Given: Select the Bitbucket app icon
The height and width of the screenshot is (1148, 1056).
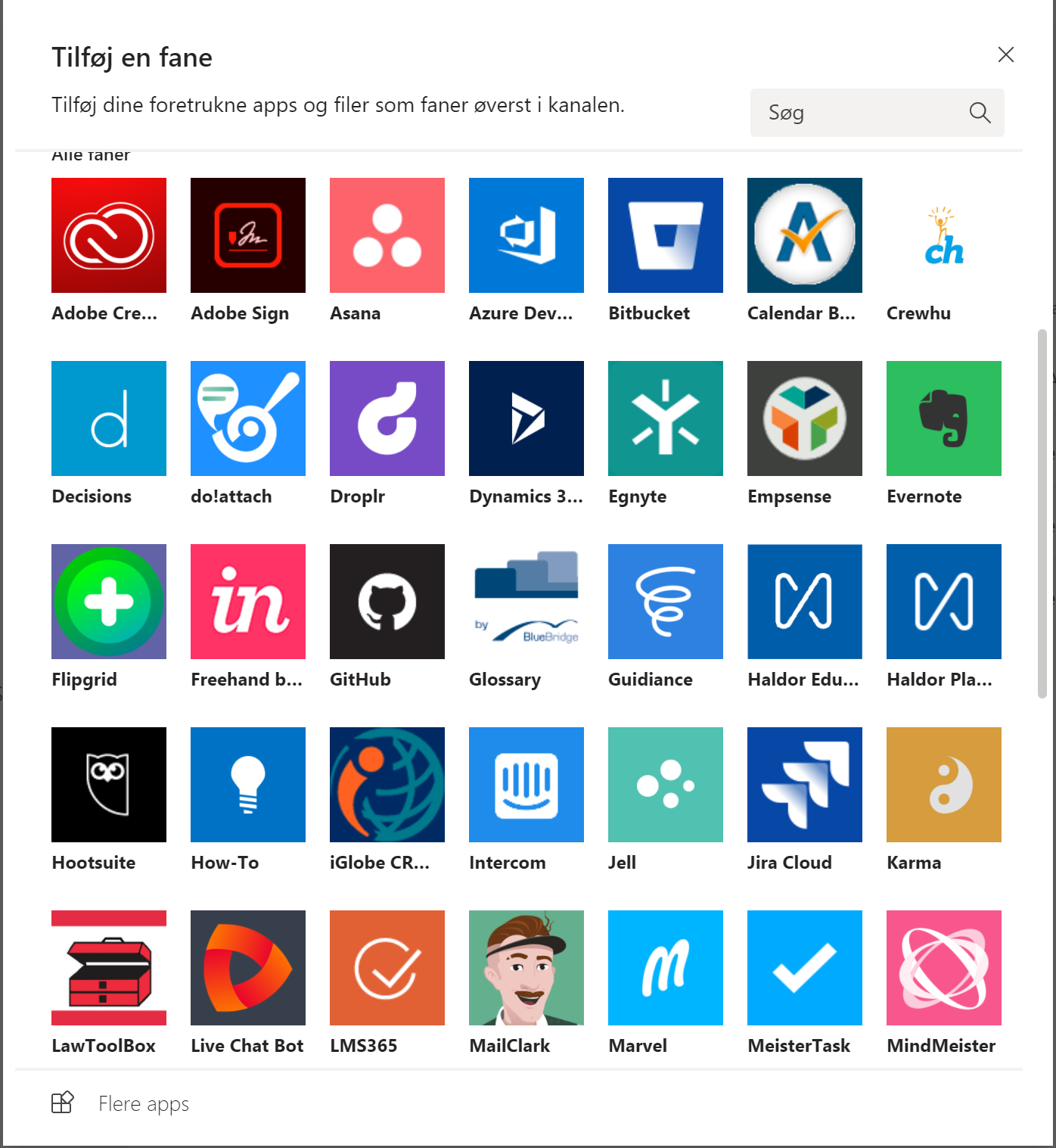Looking at the screenshot, I should click(x=666, y=235).
